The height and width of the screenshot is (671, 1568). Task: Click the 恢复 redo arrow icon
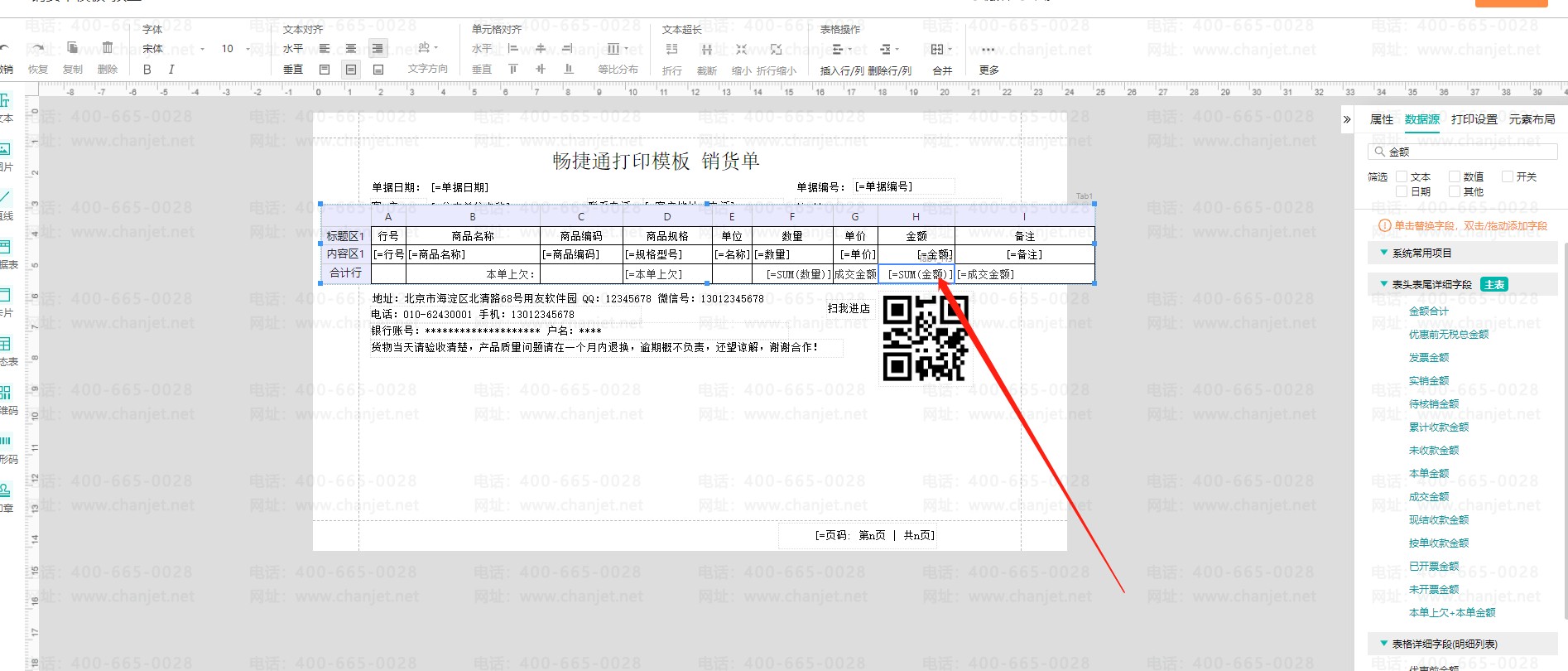(x=37, y=48)
